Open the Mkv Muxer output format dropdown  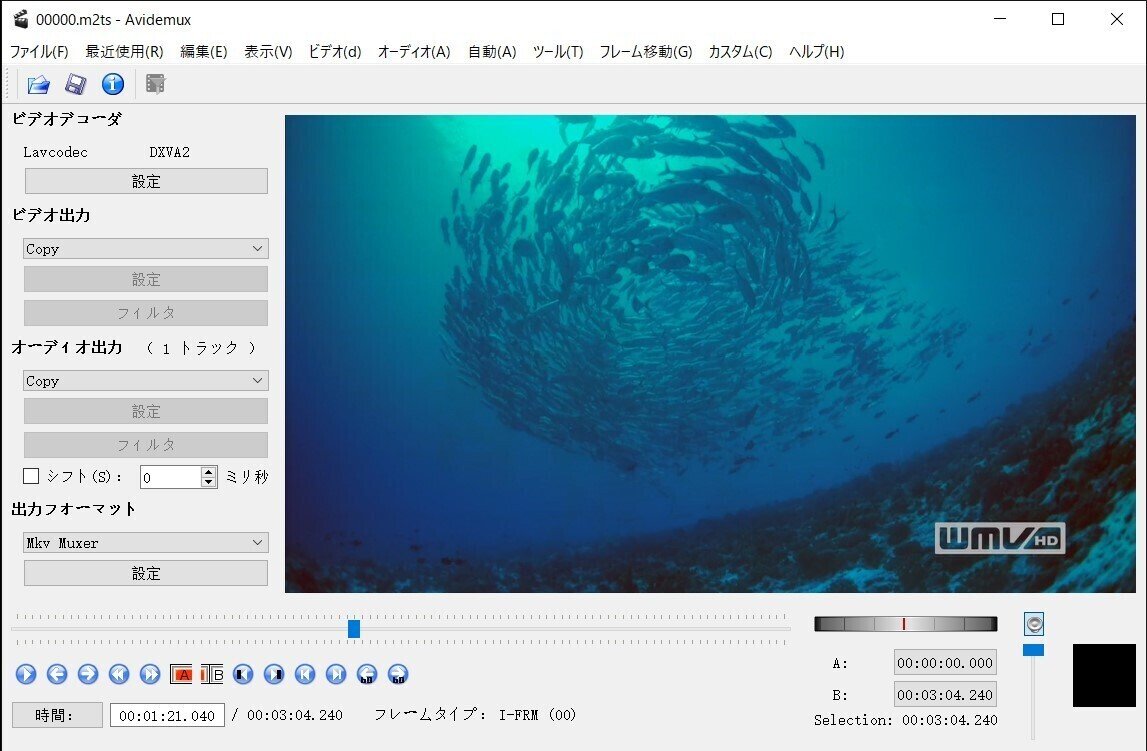(x=144, y=542)
